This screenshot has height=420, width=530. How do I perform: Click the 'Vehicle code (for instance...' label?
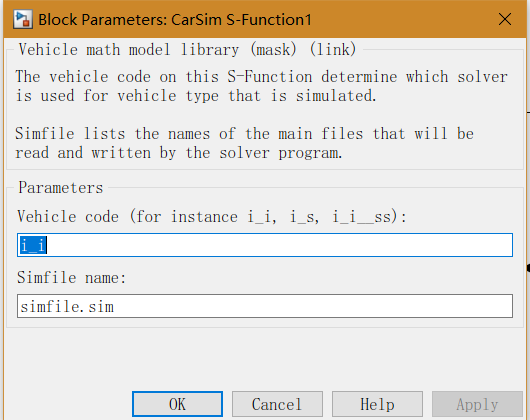(212, 217)
